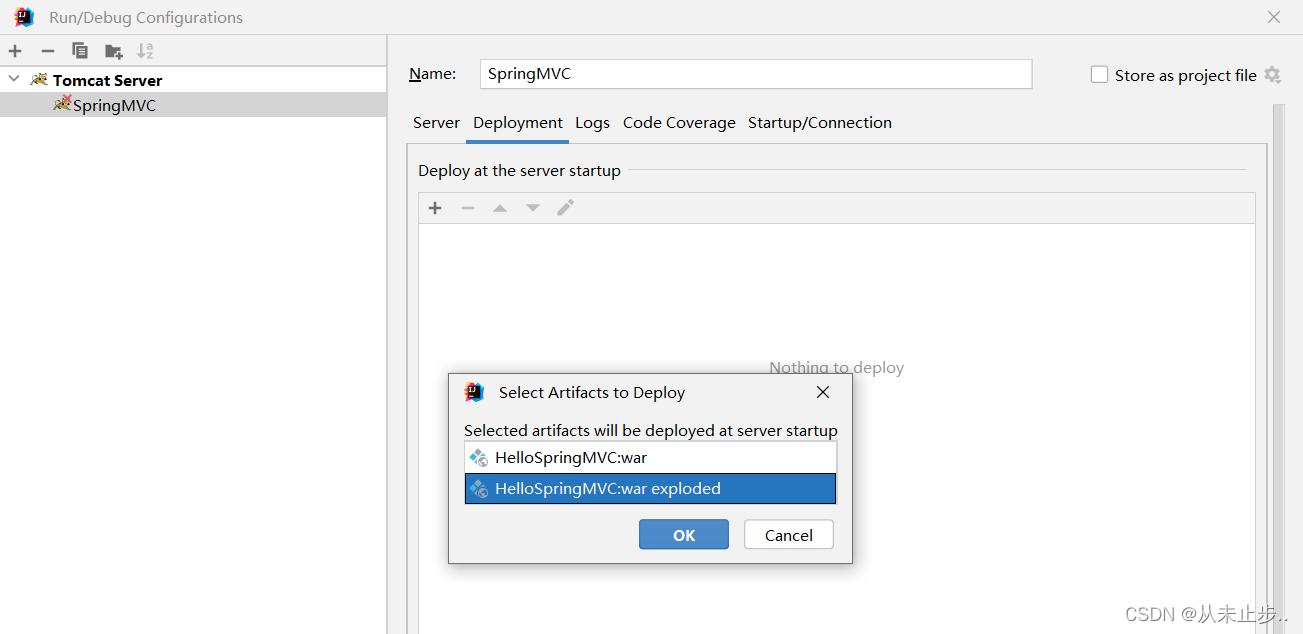Cancel the Select Artifacts dialog
This screenshot has height=634, width=1303.
pyautogui.click(x=789, y=535)
